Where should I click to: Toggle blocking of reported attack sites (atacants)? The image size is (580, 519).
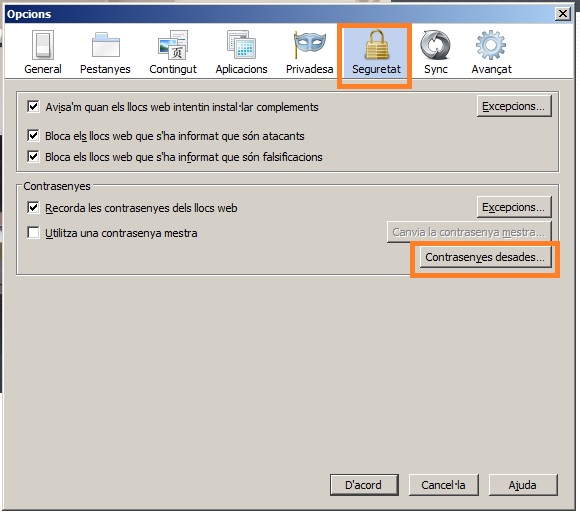[33, 136]
